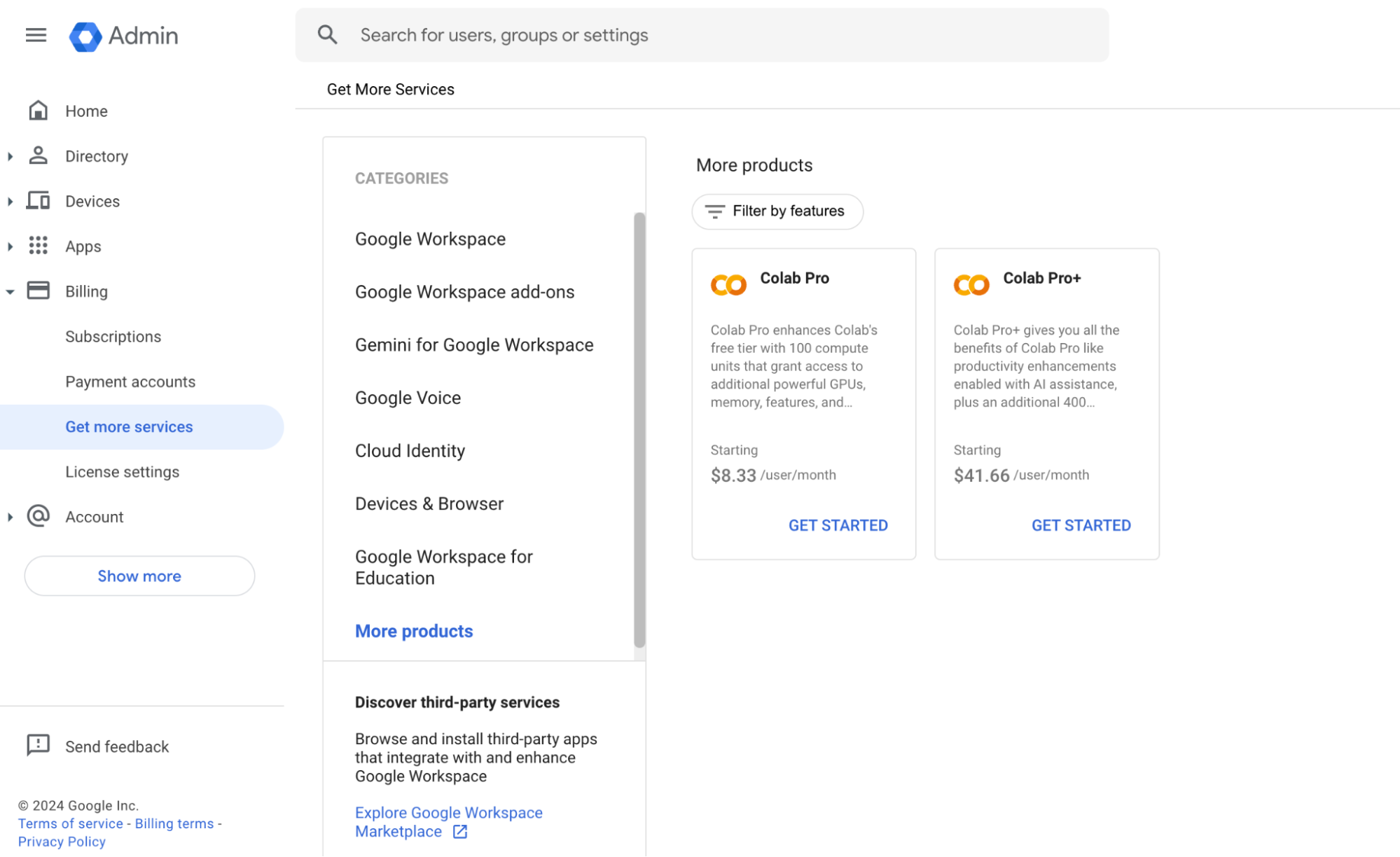
Task: Click the categories list scrollbar
Action: (x=639, y=430)
